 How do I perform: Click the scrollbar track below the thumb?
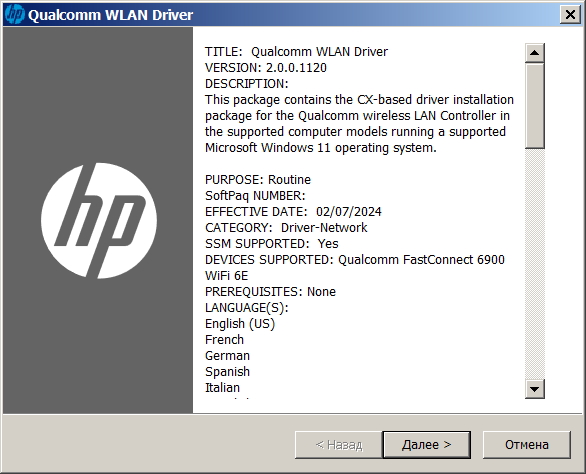534,264
